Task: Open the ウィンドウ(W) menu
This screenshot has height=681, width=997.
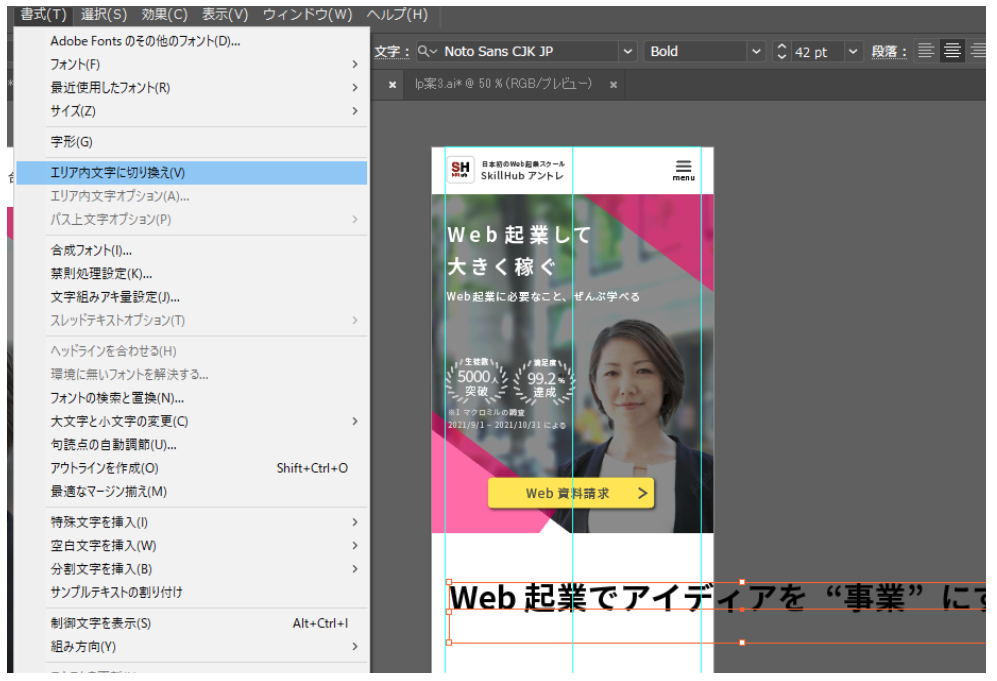Action: coord(307,15)
